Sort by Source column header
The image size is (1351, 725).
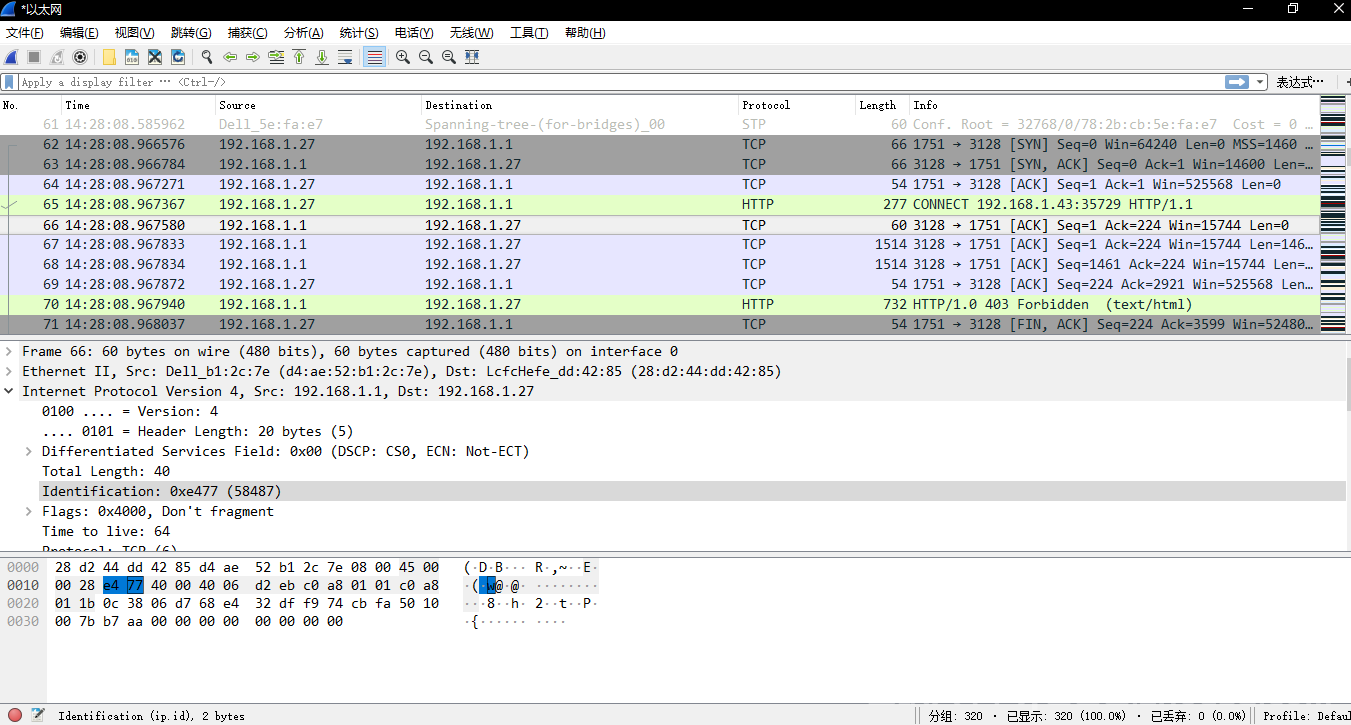318,105
